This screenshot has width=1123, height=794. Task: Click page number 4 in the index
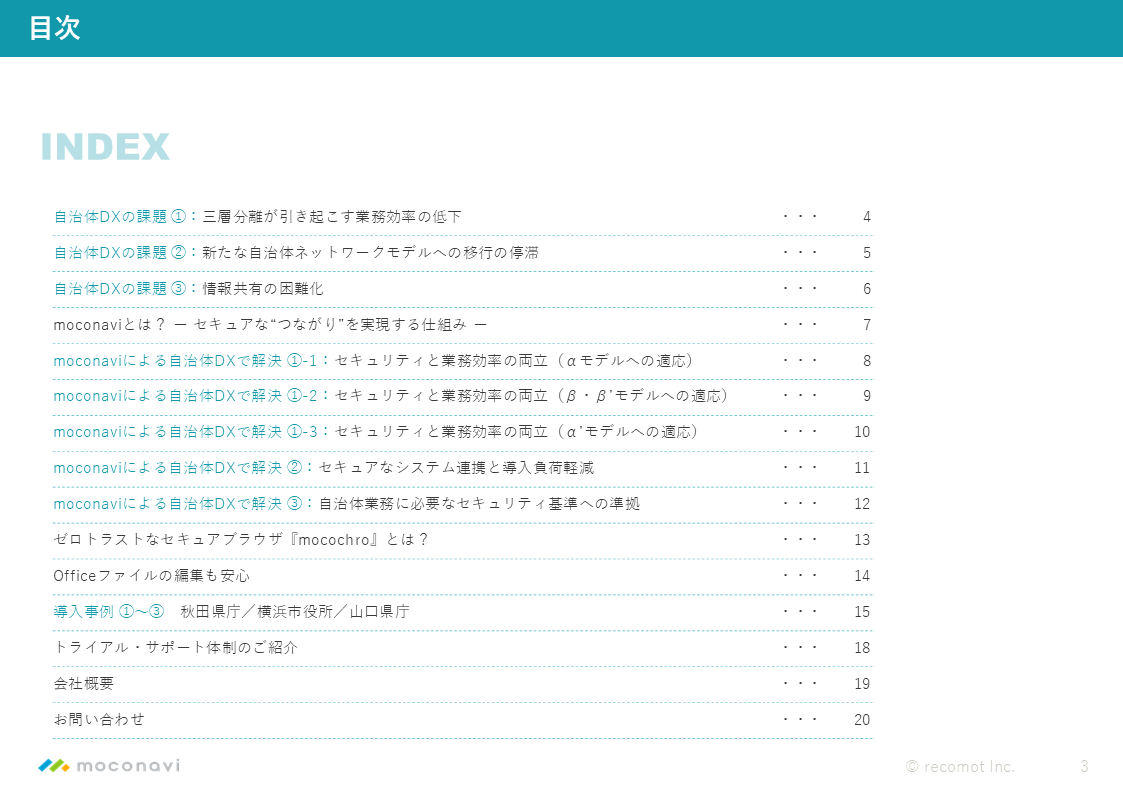pos(867,216)
